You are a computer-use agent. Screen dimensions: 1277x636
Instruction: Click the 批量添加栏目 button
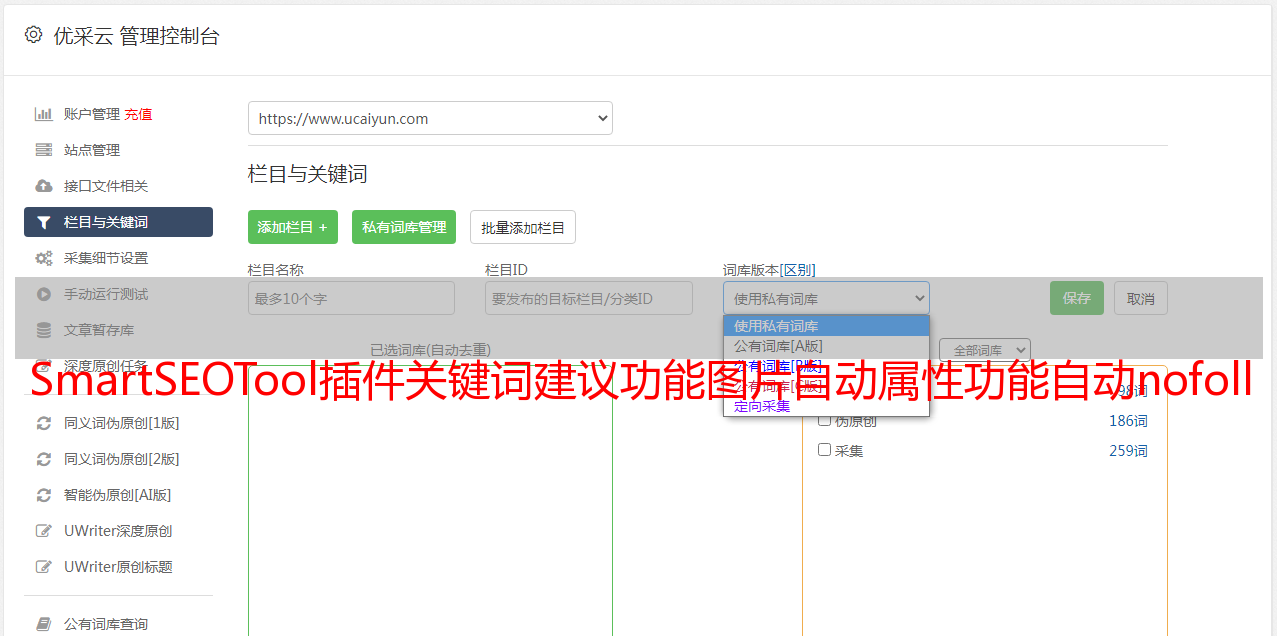pyautogui.click(x=523, y=227)
